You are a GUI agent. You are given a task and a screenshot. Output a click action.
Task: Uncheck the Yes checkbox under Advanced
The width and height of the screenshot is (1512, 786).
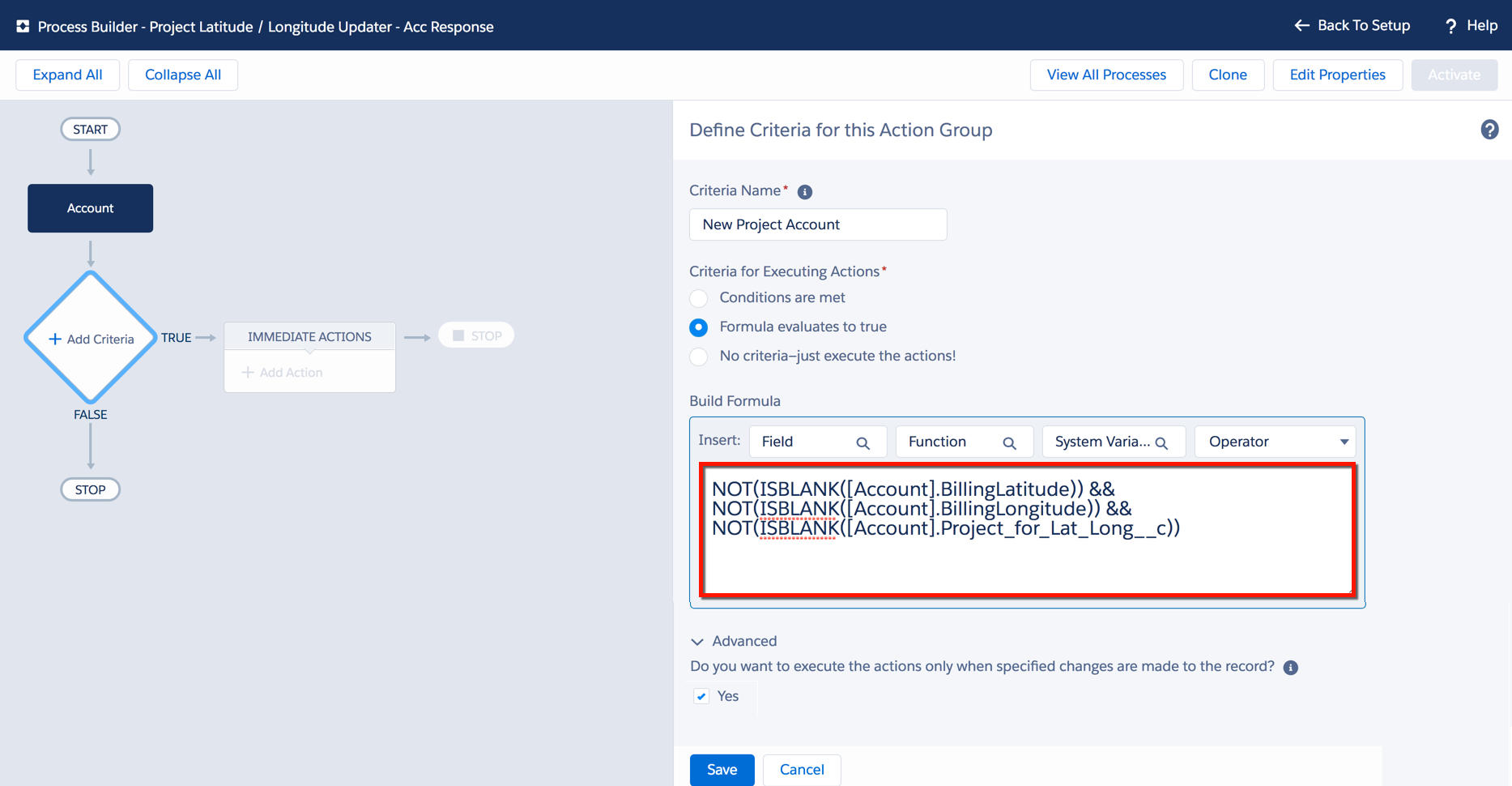[x=701, y=696]
